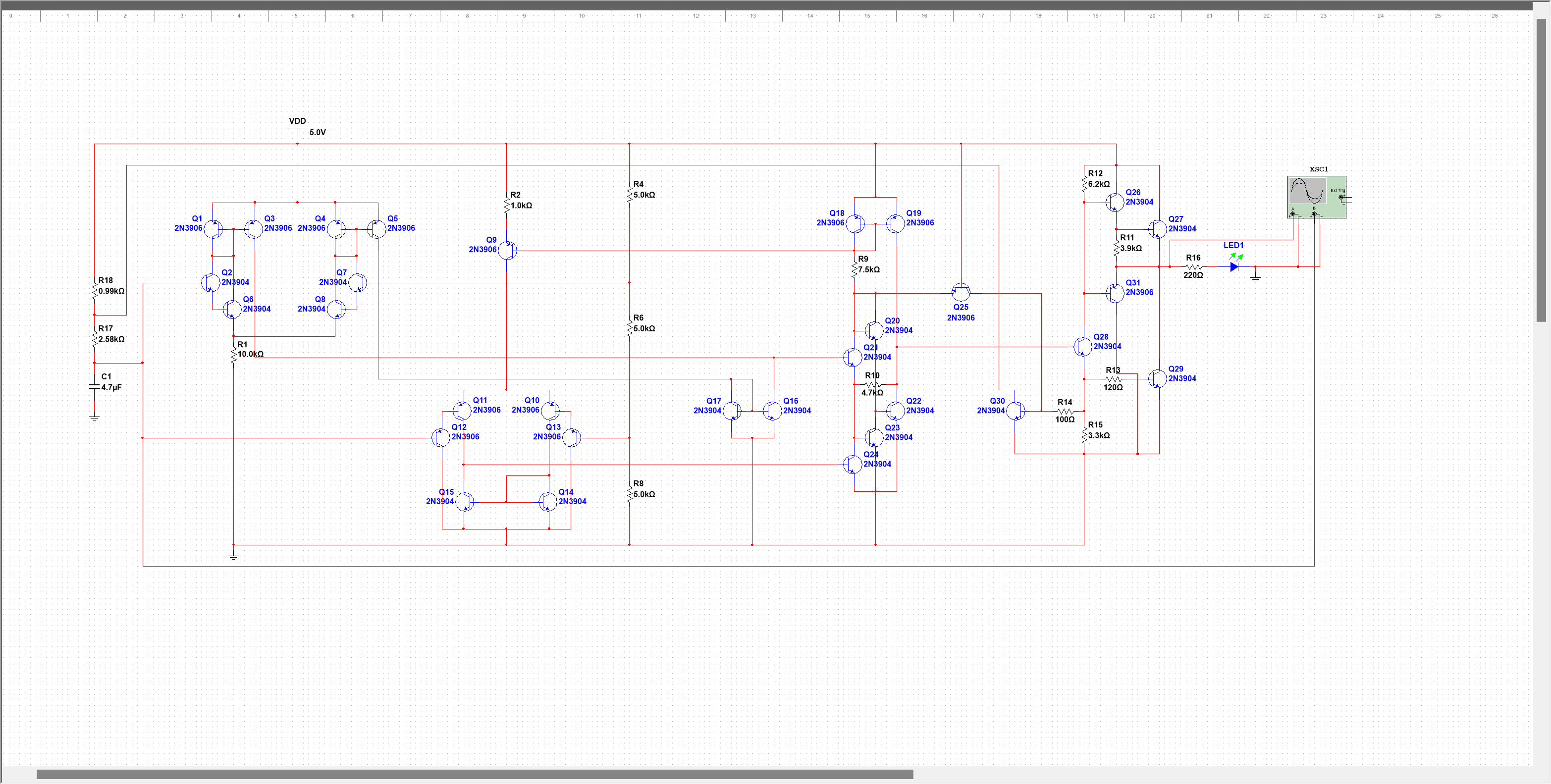
Task: Click the '5.0V' supply value label
Action: point(318,132)
